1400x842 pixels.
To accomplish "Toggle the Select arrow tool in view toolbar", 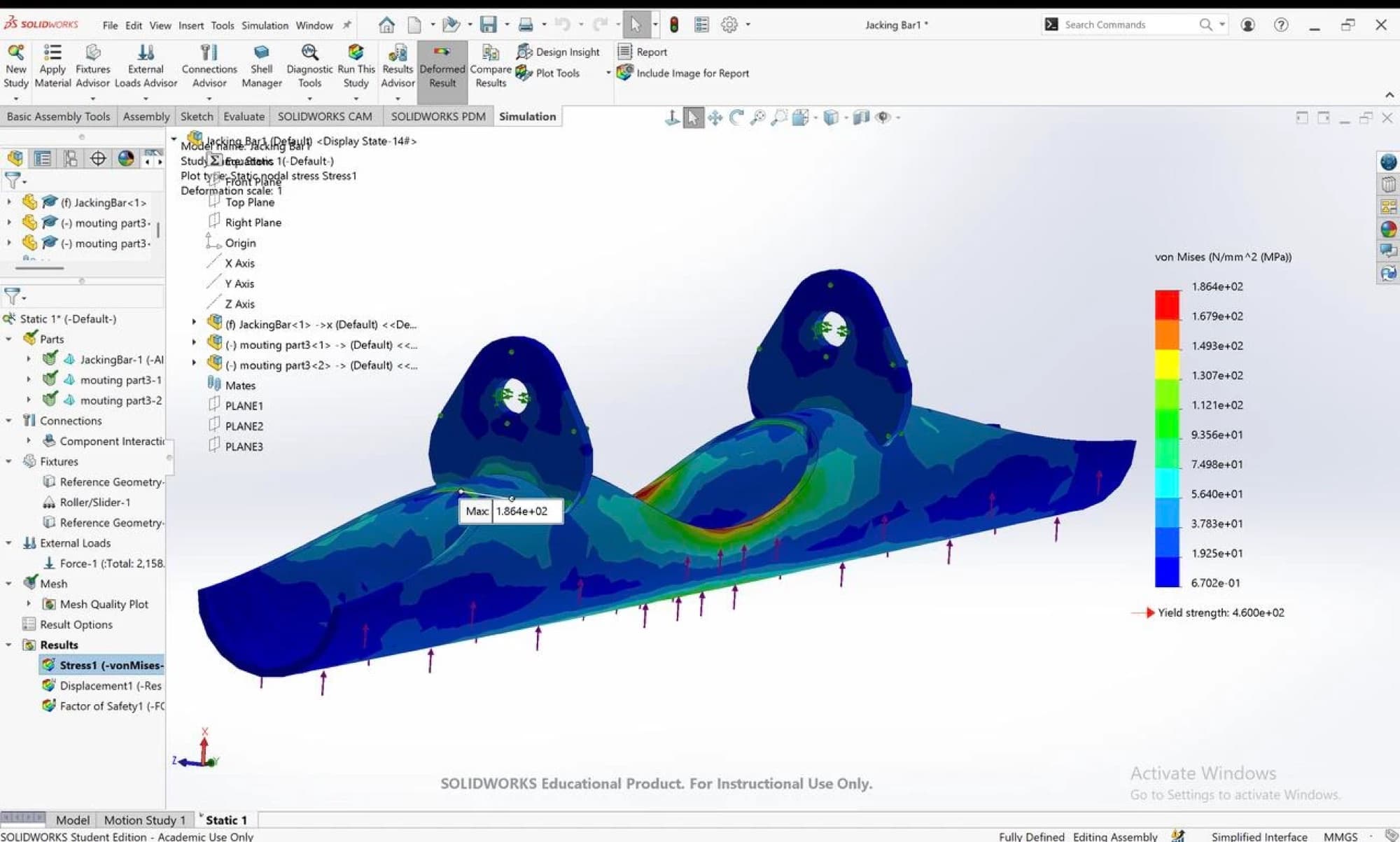I will click(693, 118).
